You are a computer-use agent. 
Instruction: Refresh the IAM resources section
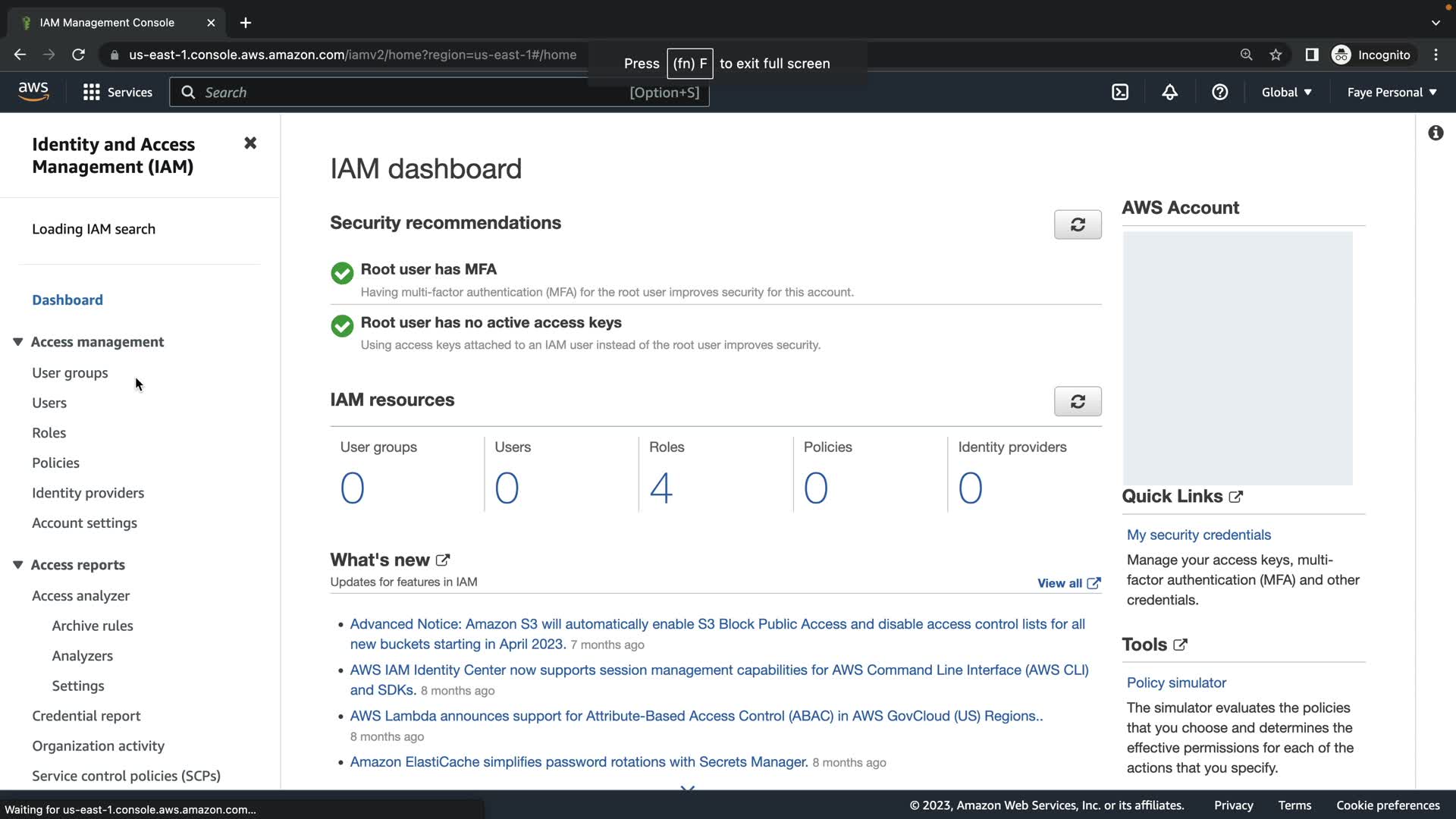[x=1077, y=401]
